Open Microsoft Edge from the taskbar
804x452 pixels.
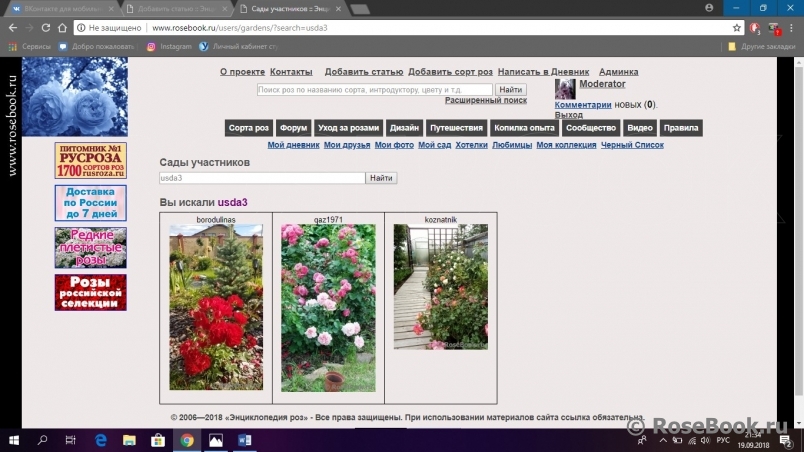[x=101, y=440]
